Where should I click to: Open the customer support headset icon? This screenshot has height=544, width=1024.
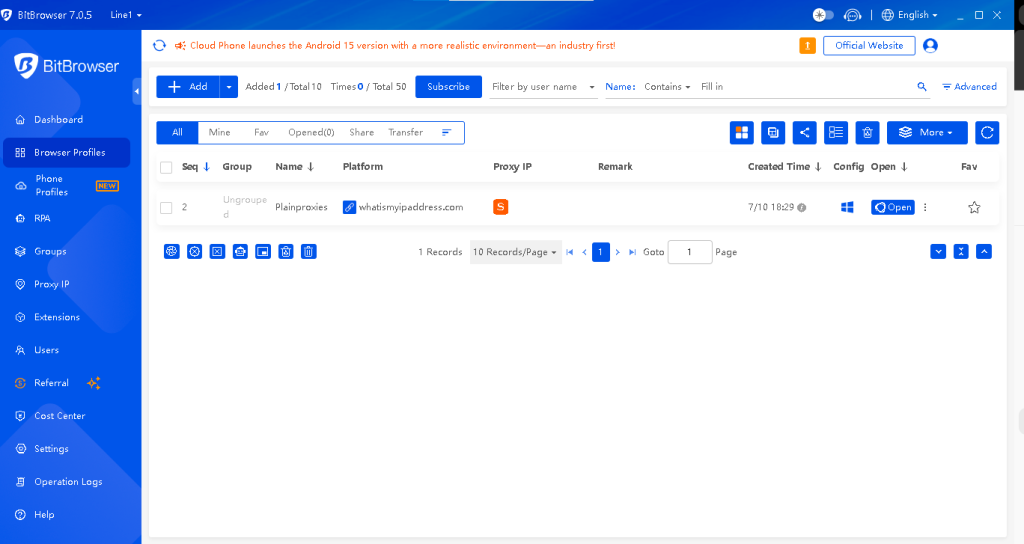[x=852, y=15]
